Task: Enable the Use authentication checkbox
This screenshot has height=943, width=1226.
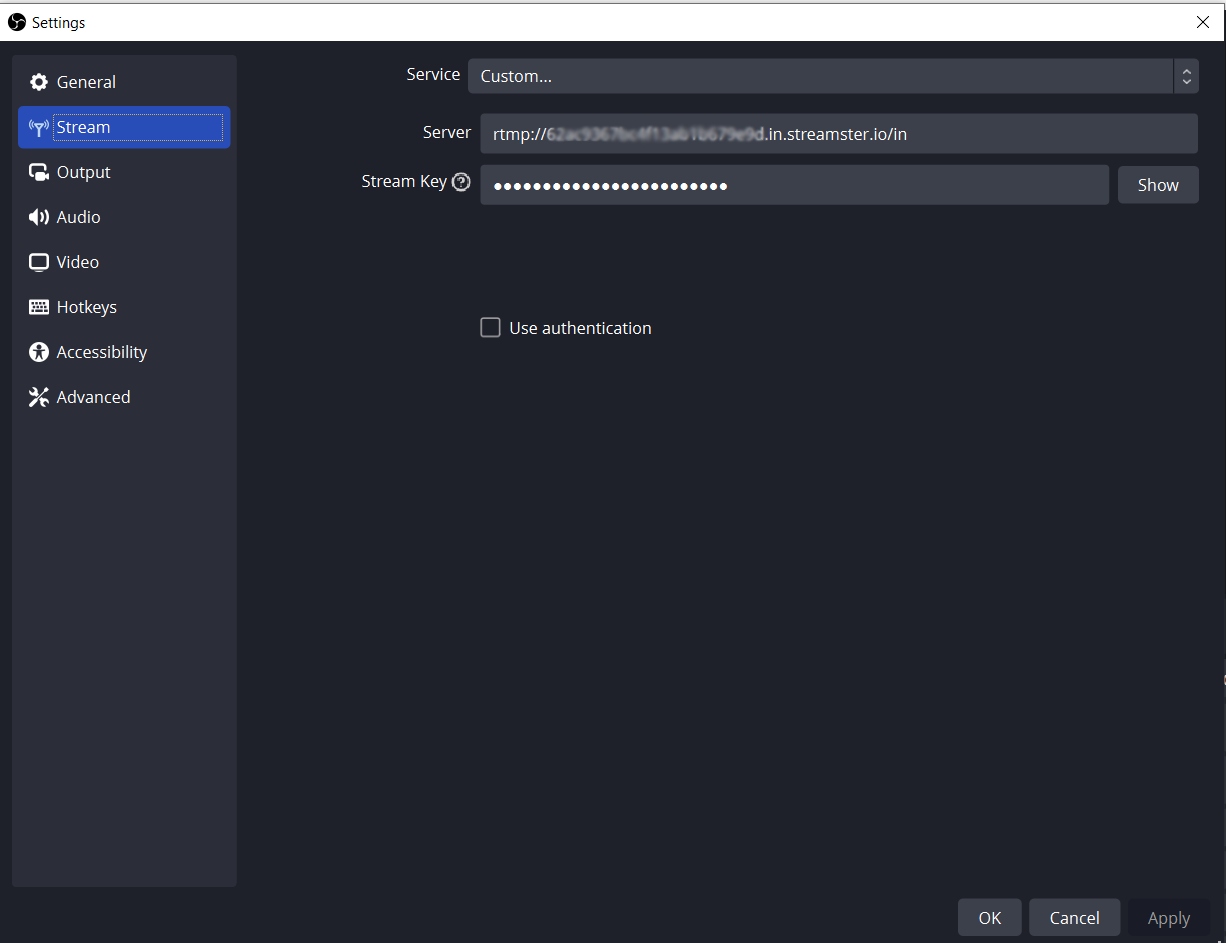Action: tap(490, 327)
